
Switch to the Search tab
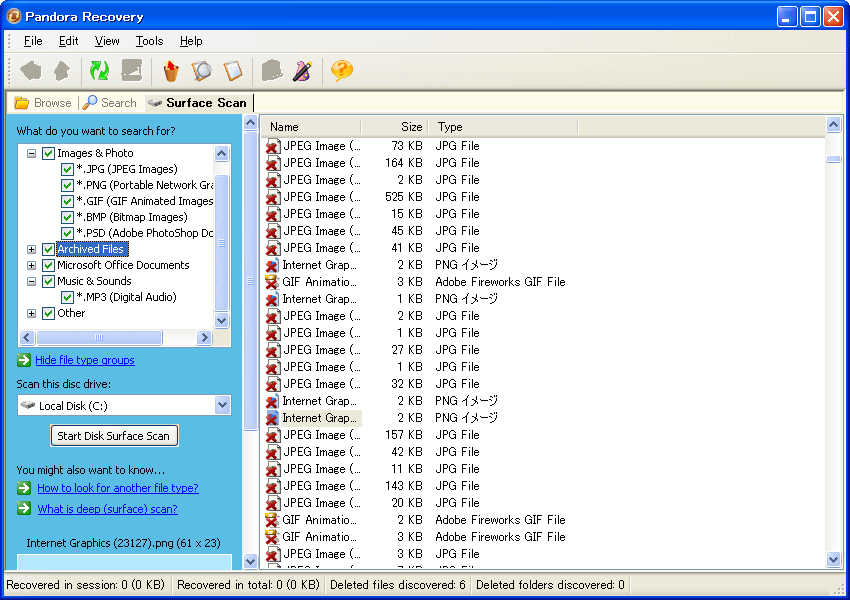click(x=110, y=102)
